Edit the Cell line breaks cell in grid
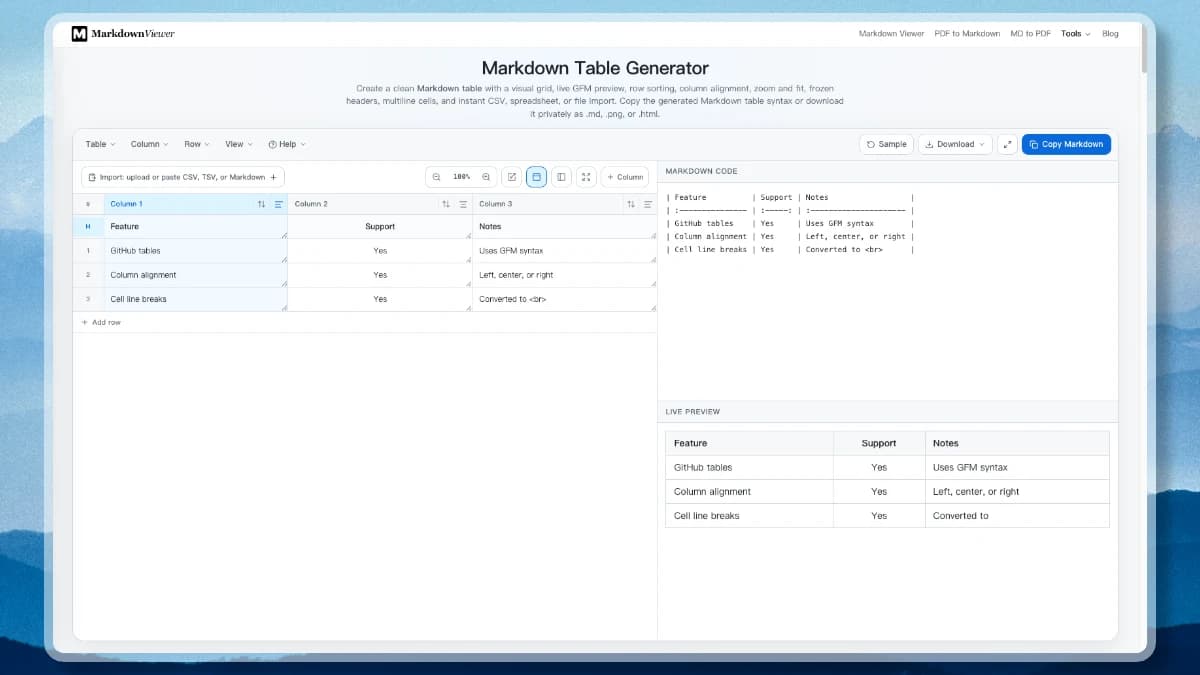Viewport: 1200px width, 675px height. click(195, 299)
